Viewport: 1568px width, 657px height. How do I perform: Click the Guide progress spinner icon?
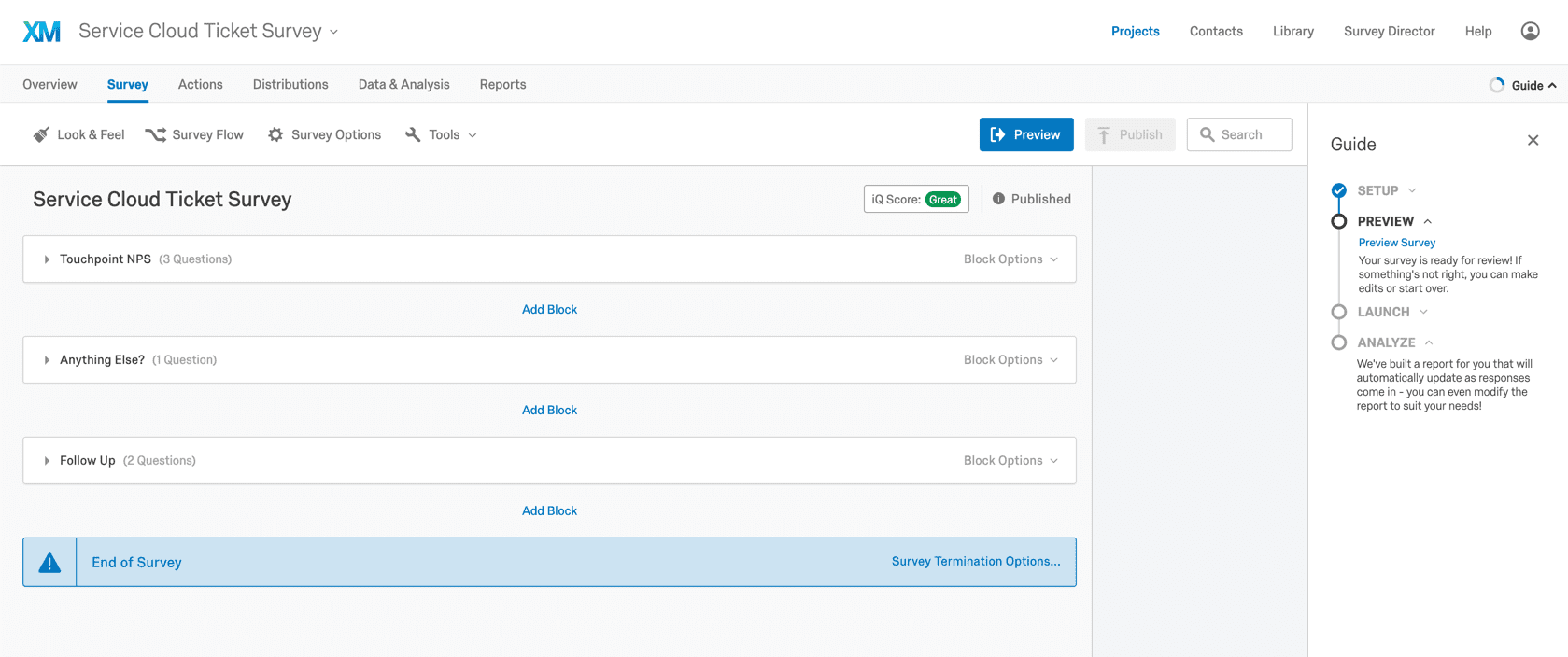(1497, 85)
